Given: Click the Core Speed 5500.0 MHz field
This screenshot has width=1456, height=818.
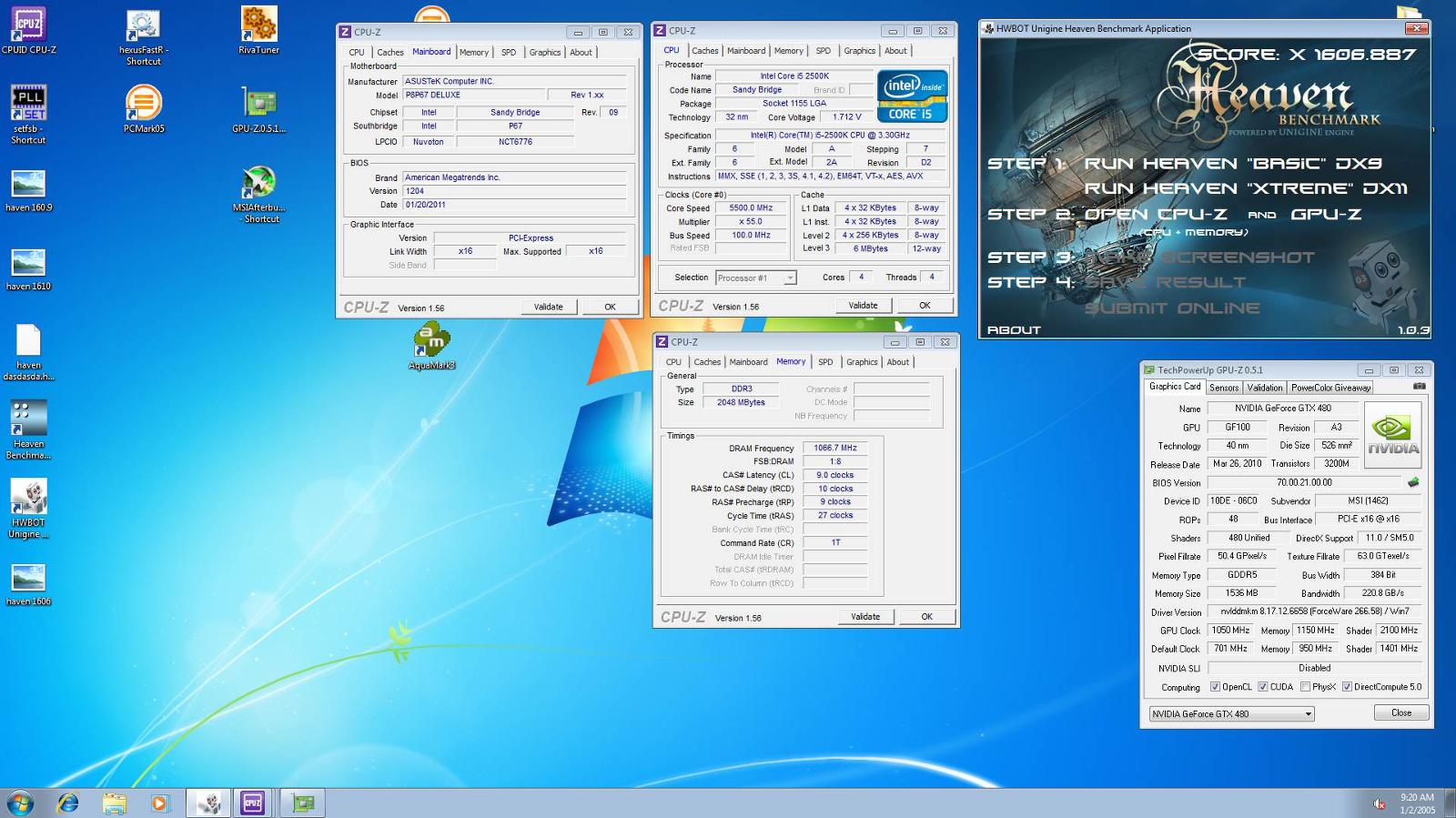Looking at the screenshot, I should click(751, 208).
